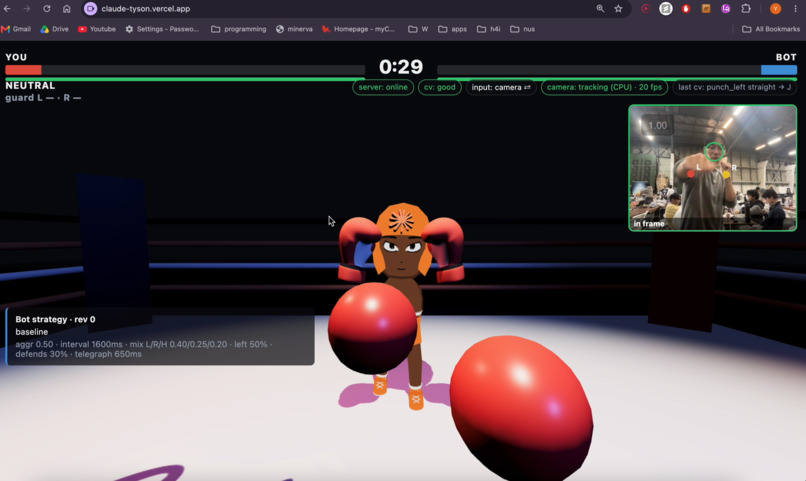This screenshot has width=806, height=481.
Task: Go back using the browser back arrow
Action: coord(7,9)
